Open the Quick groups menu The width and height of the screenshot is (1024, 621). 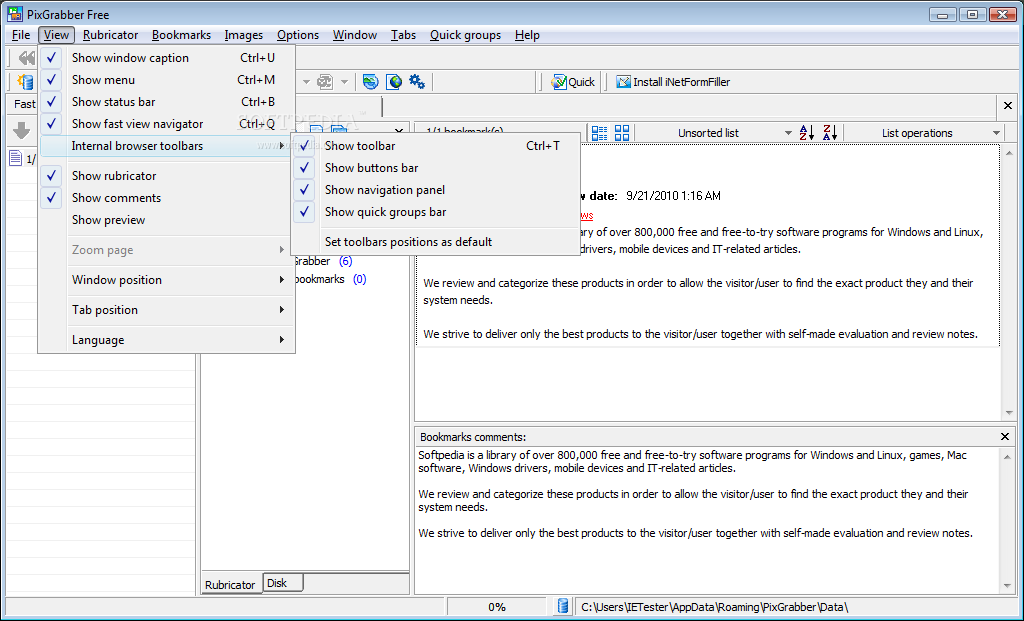[x=466, y=35]
